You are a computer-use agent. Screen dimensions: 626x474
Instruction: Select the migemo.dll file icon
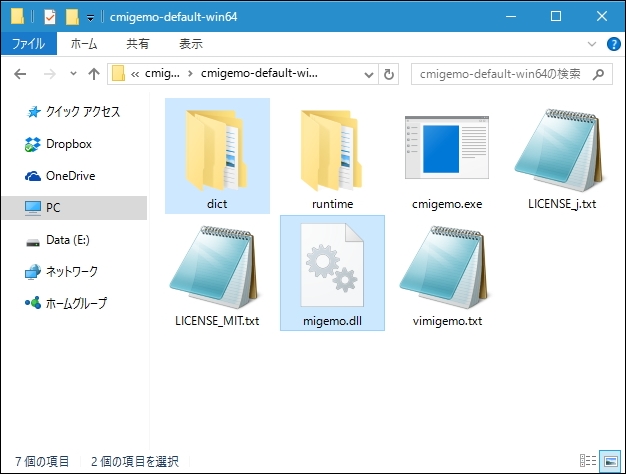[x=332, y=265]
